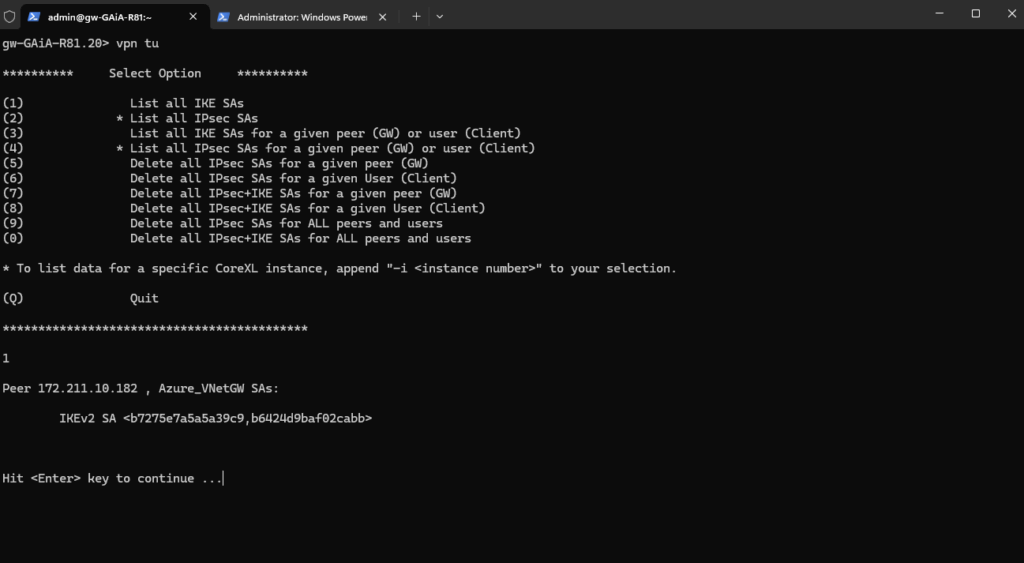Maximize the terminal window
1024x563 pixels.
click(976, 14)
